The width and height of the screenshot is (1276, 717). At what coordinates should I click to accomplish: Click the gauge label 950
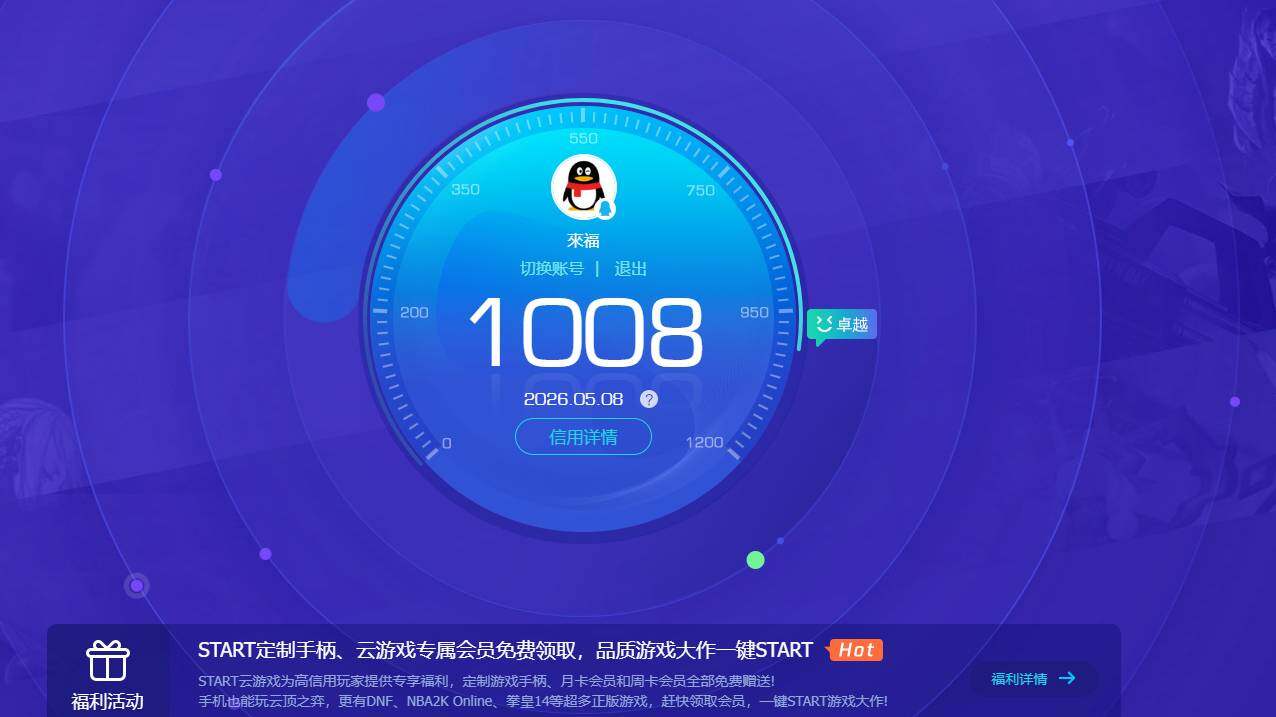[x=754, y=312]
